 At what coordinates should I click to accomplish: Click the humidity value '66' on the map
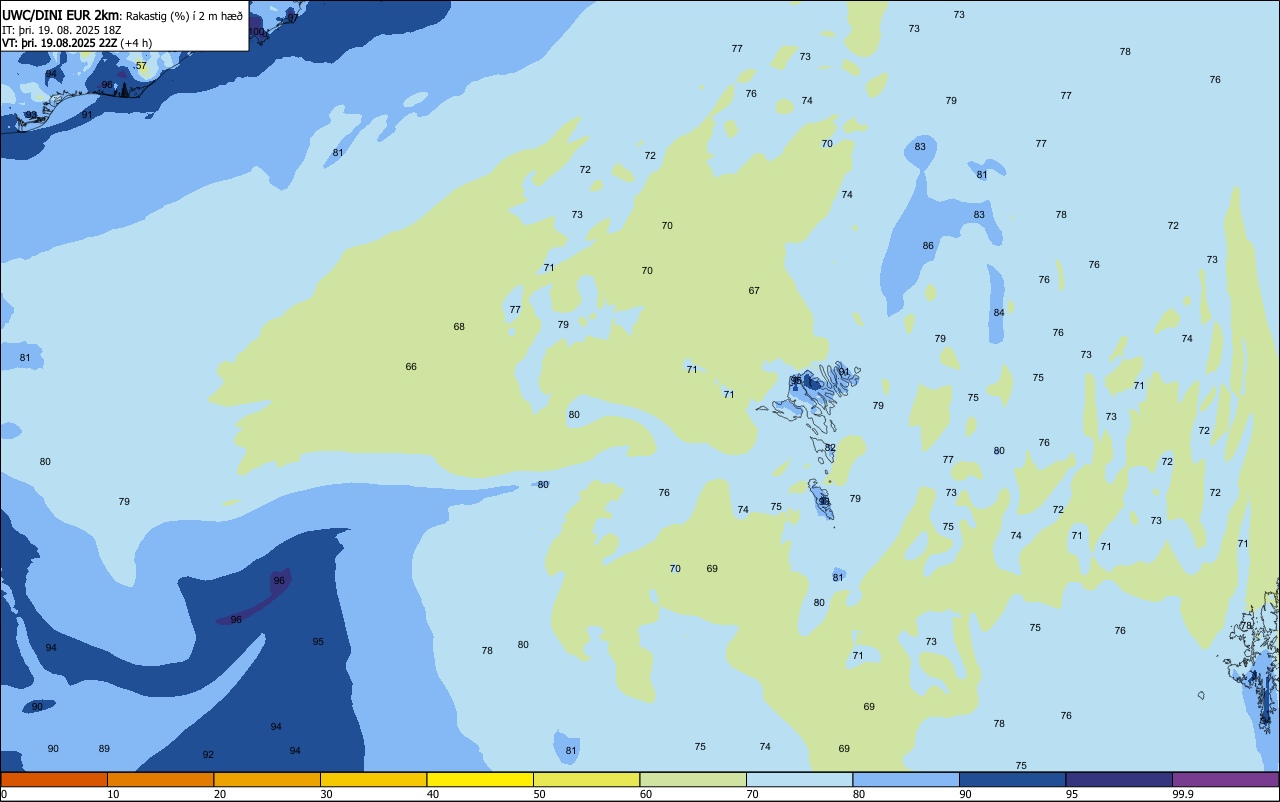click(x=411, y=367)
